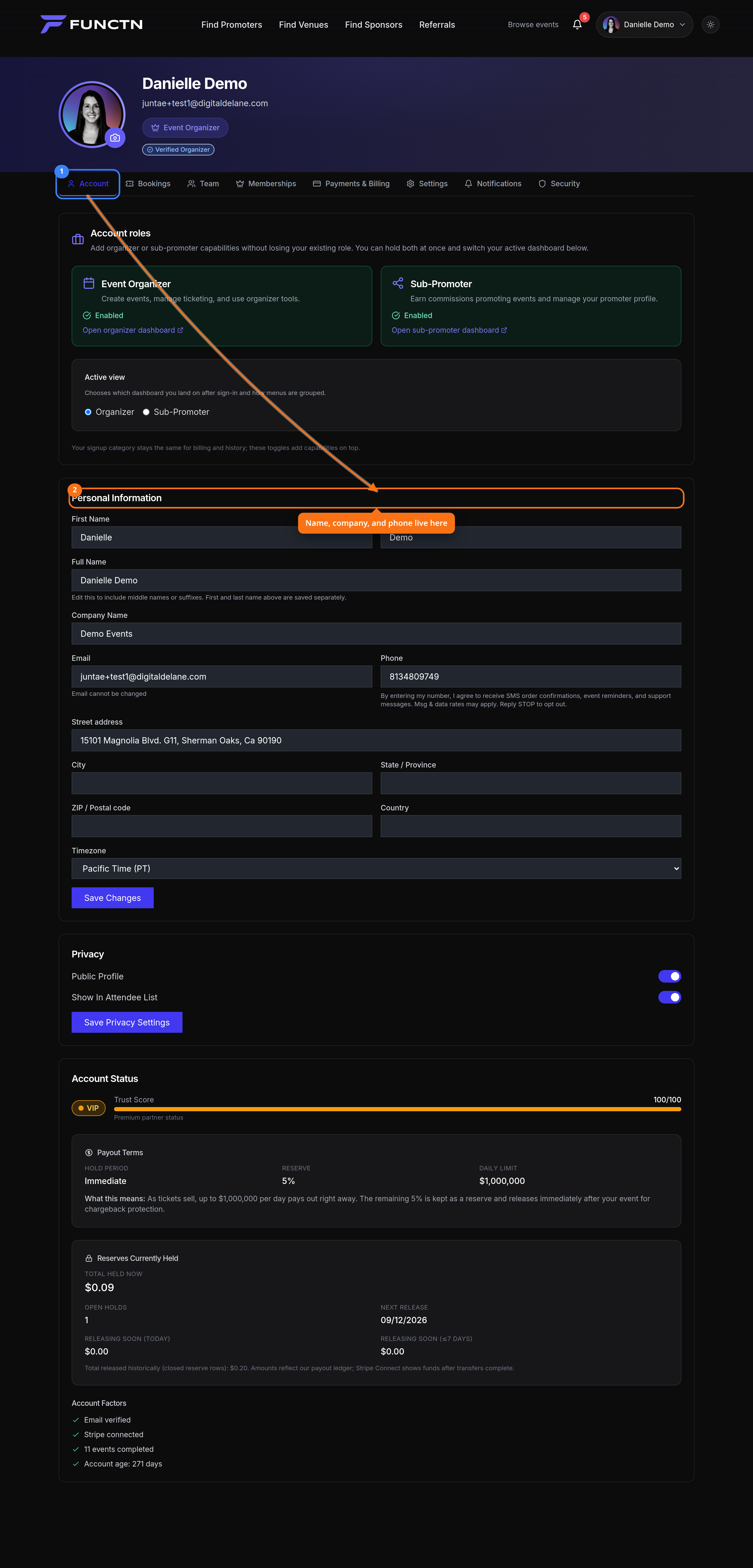This screenshot has width=753, height=1568.
Task: Open the Account tab
Action: (x=88, y=184)
